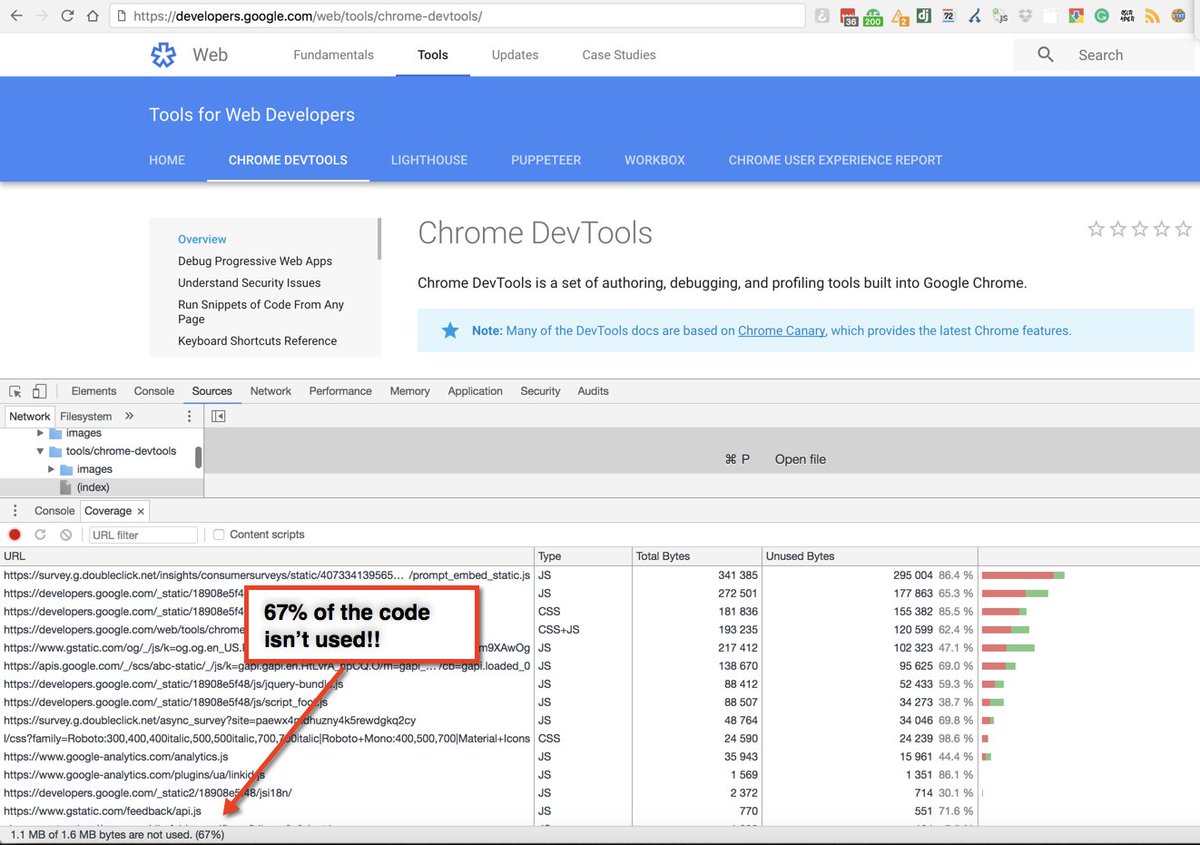1200x845 pixels.
Task: Open Understand Security Issues sidebar link
Action: pyautogui.click(x=249, y=283)
